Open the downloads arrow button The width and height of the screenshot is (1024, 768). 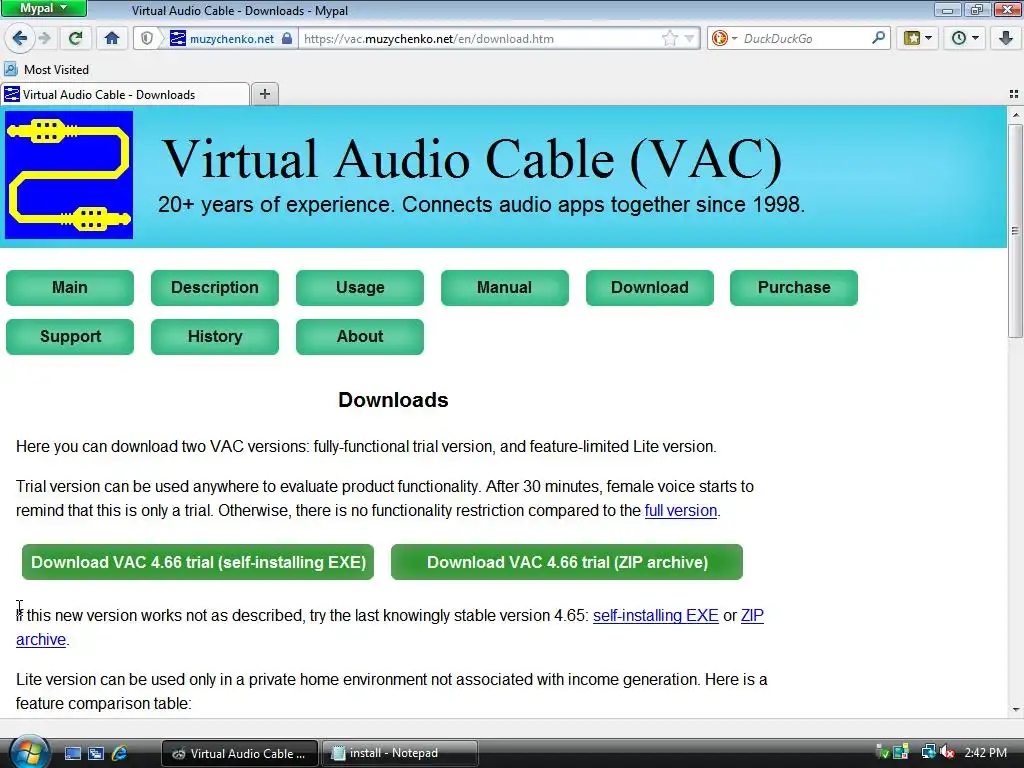pyautogui.click(x=1006, y=39)
